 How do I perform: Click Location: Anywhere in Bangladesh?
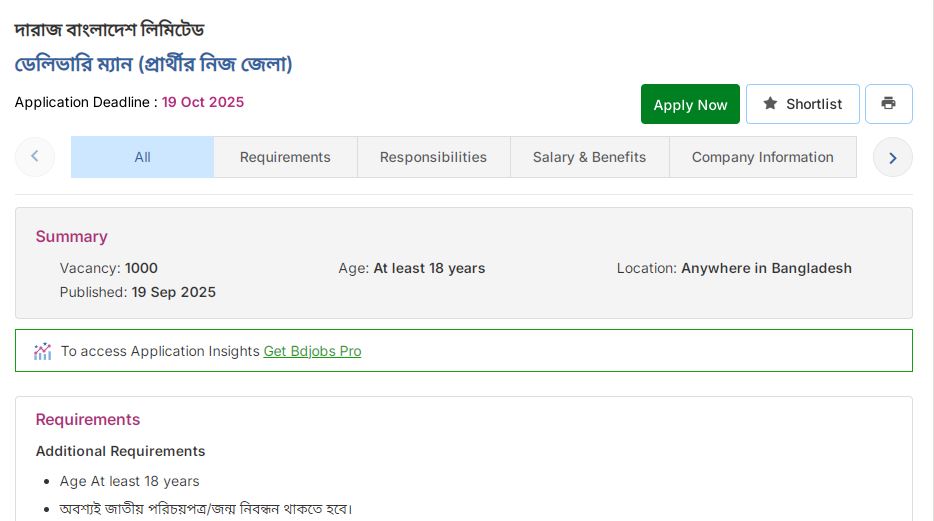click(x=734, y=269)
